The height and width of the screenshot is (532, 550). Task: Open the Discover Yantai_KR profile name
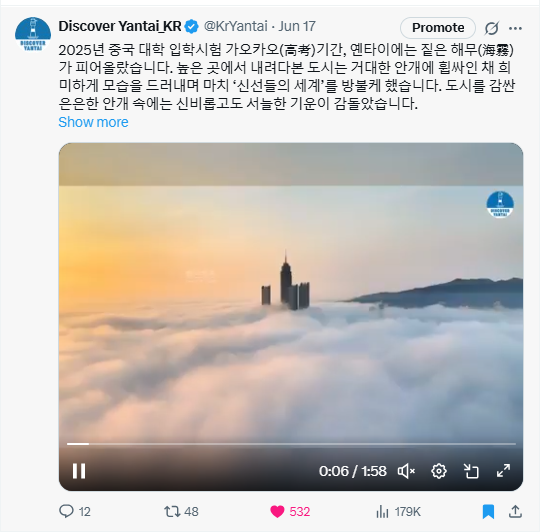pos(120,26)
